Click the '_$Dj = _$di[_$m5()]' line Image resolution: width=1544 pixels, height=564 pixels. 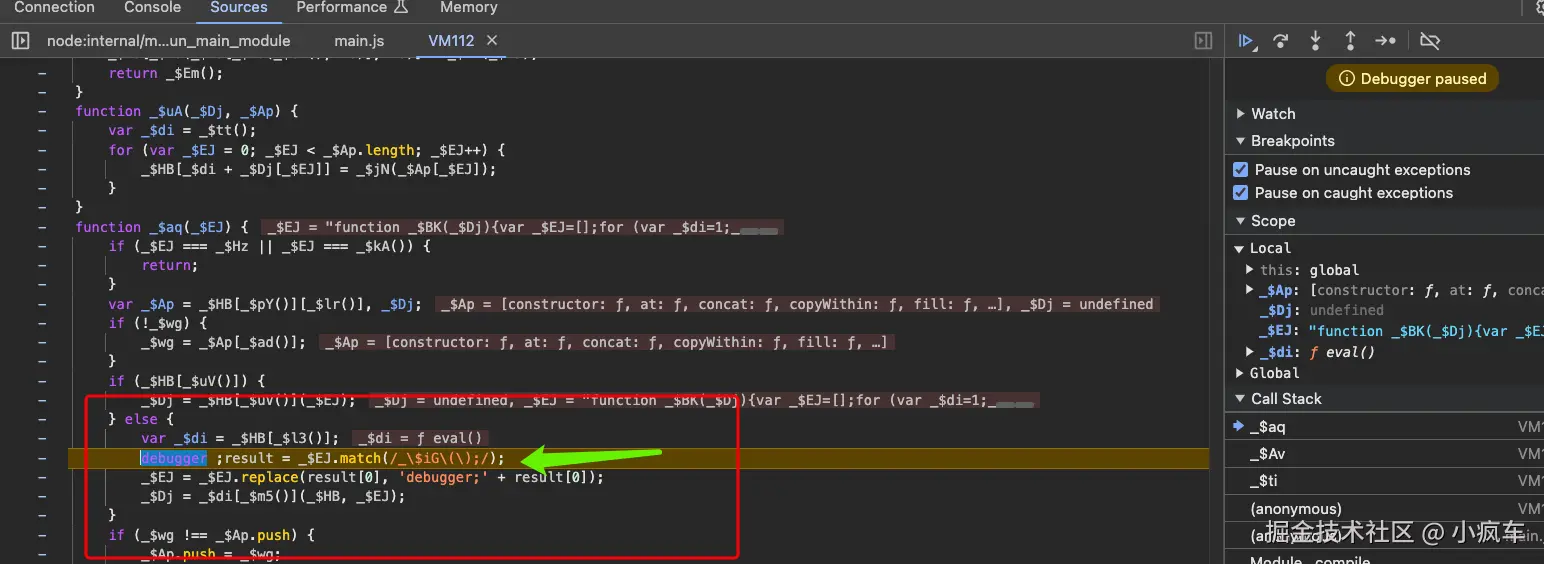[x=273, y=496]
